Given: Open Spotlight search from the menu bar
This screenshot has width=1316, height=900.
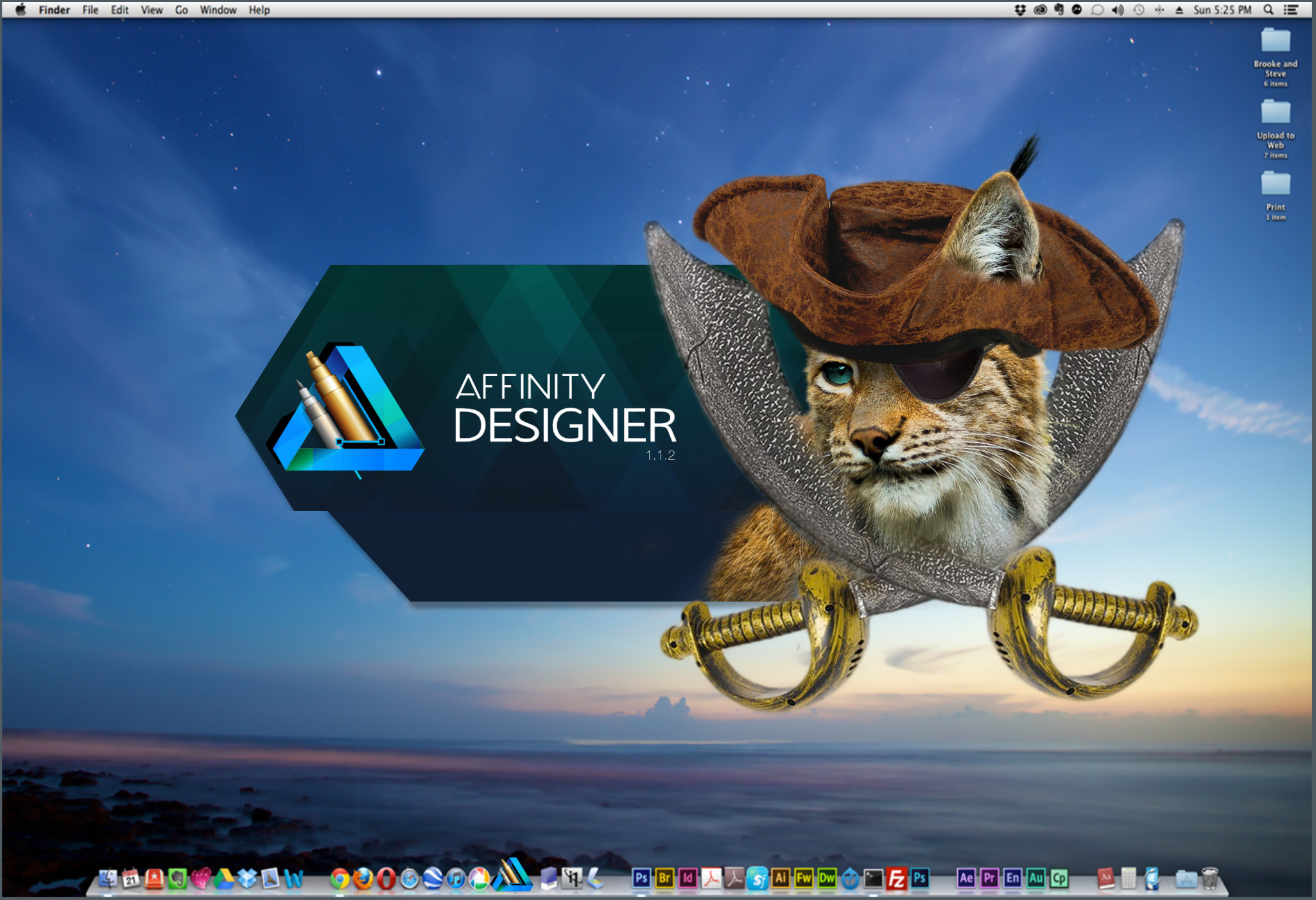Looking at the screenshot, I should (1268, 10).
